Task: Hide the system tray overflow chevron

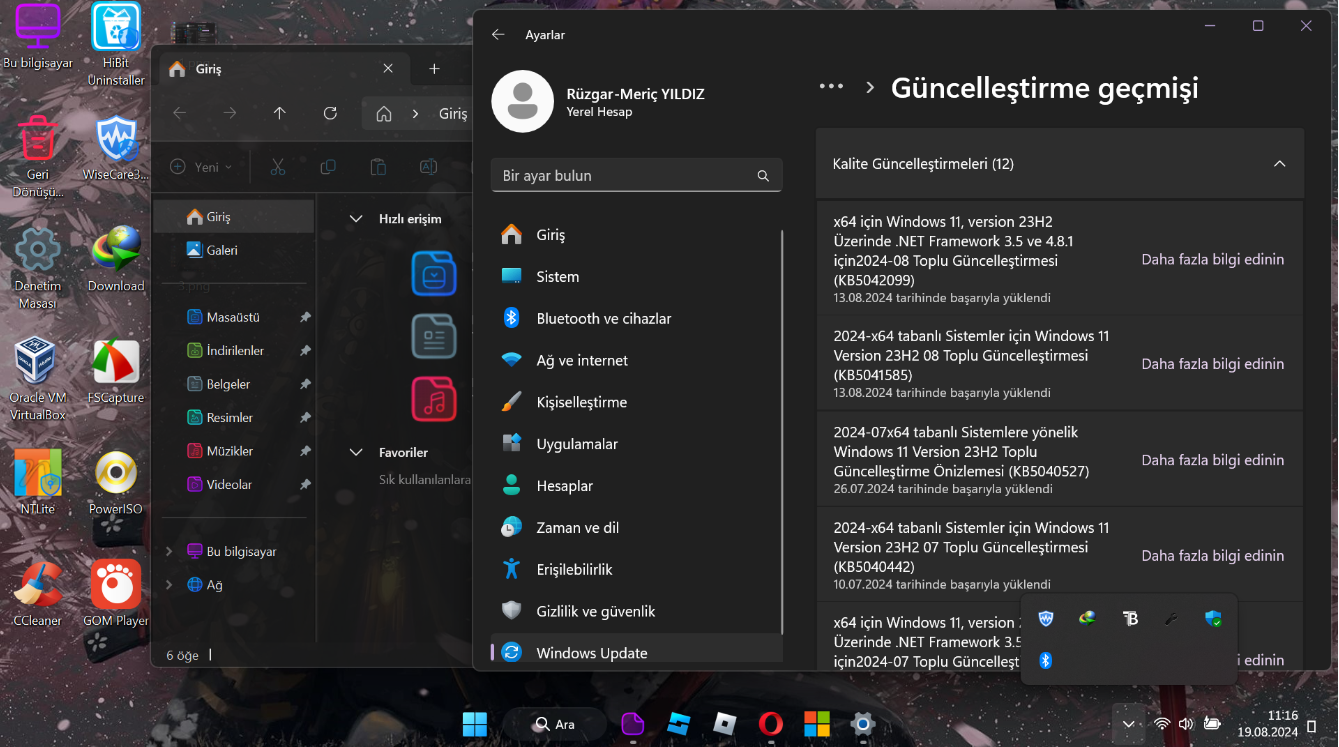Action: (1128, 724)
